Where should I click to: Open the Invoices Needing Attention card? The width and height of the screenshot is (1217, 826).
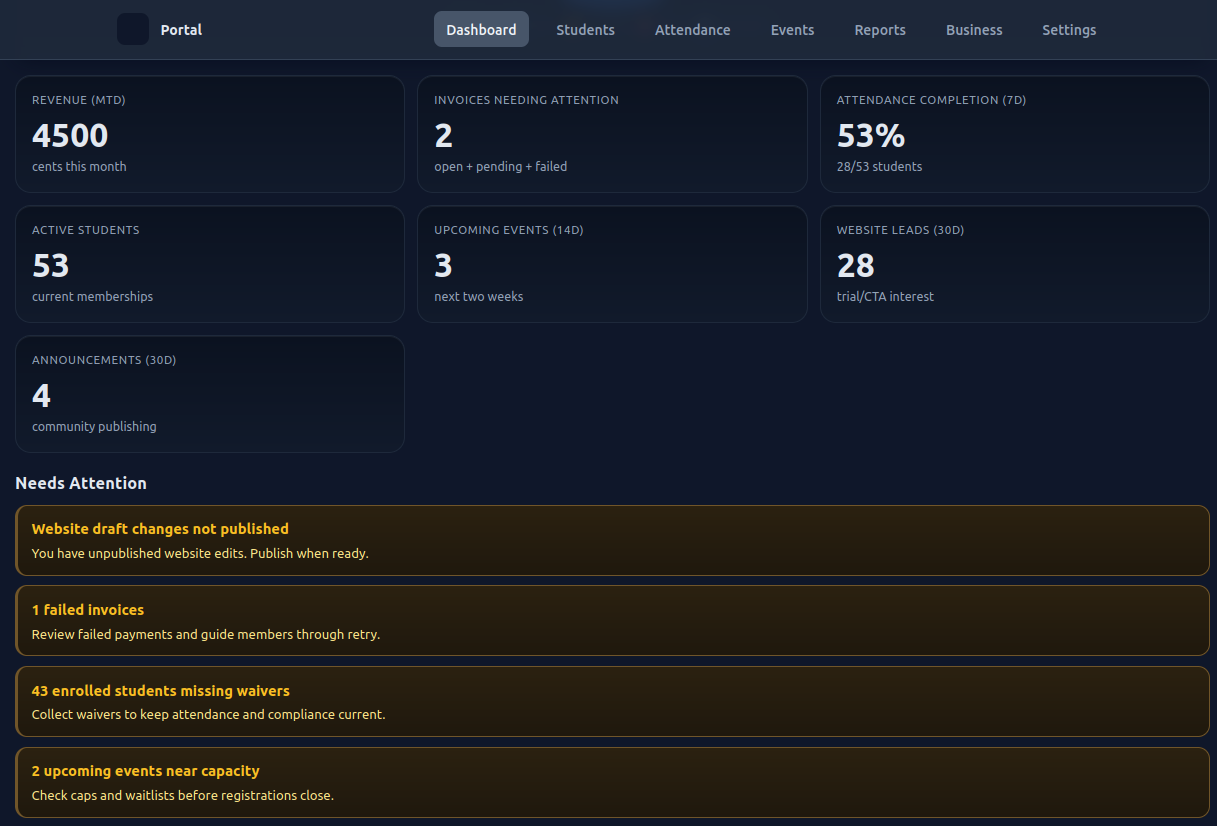click(612, 134)
